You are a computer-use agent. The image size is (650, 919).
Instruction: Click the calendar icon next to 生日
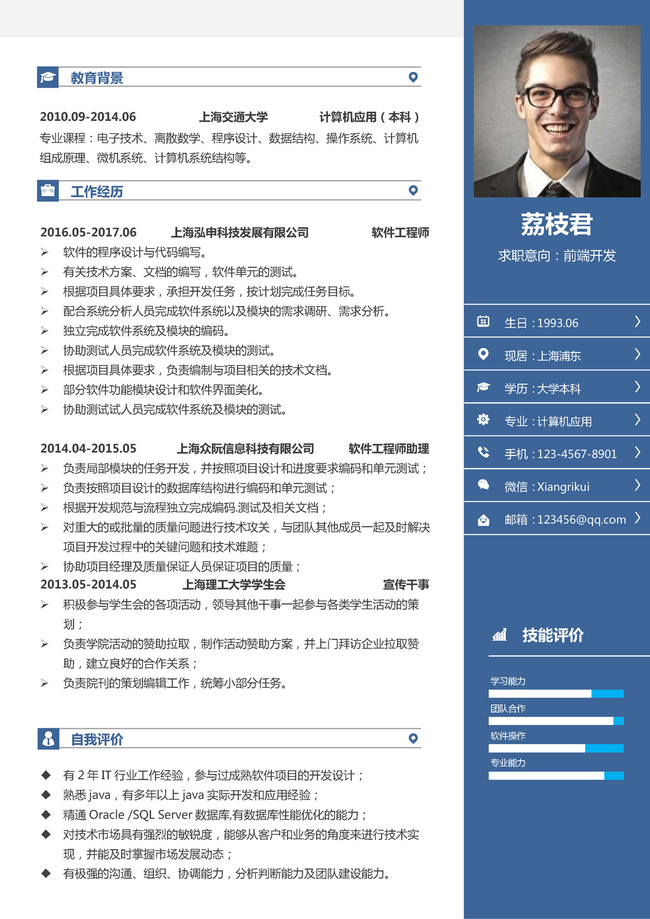[x=483, y=321]
